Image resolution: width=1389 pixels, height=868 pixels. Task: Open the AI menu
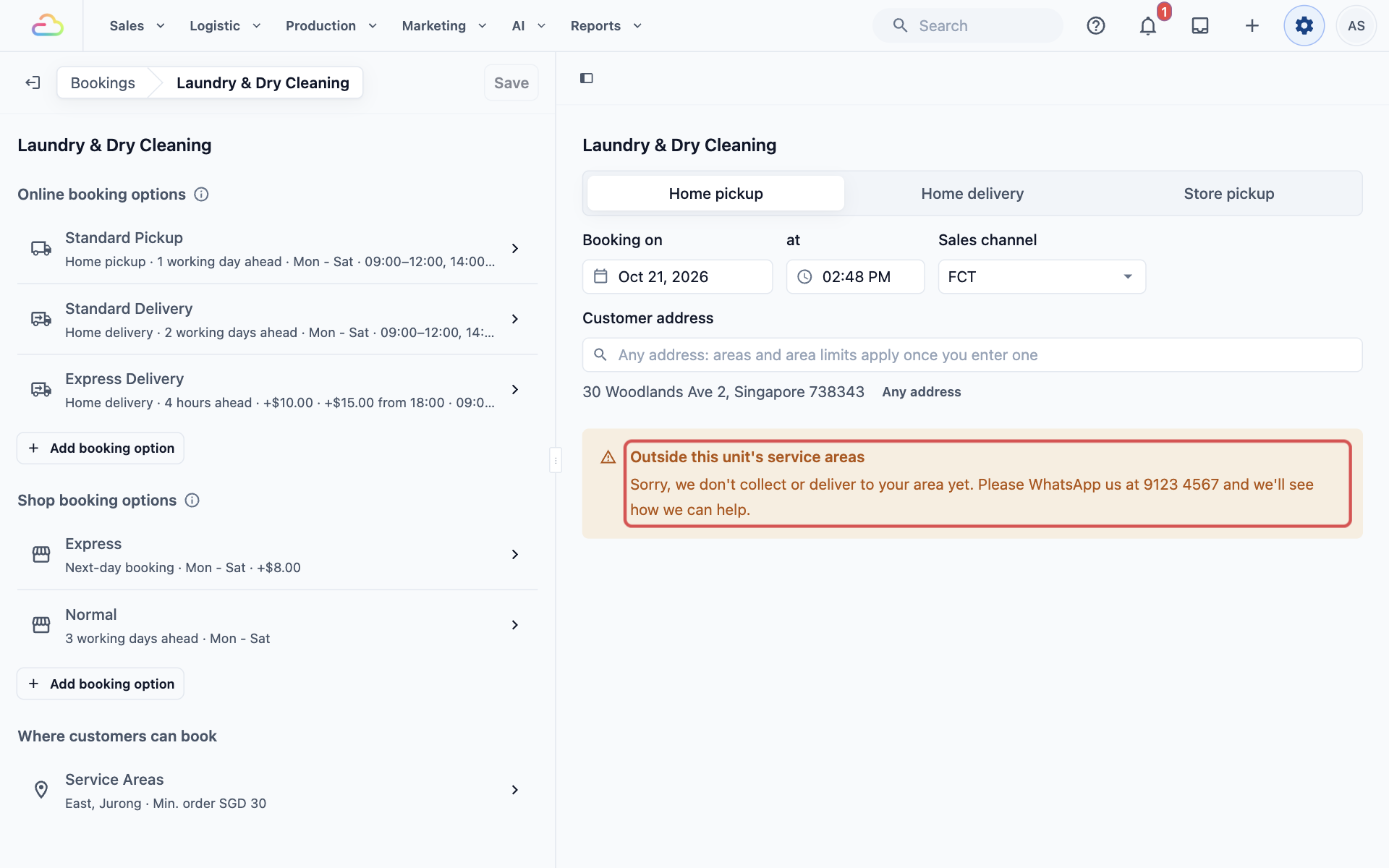coord(529,26)
